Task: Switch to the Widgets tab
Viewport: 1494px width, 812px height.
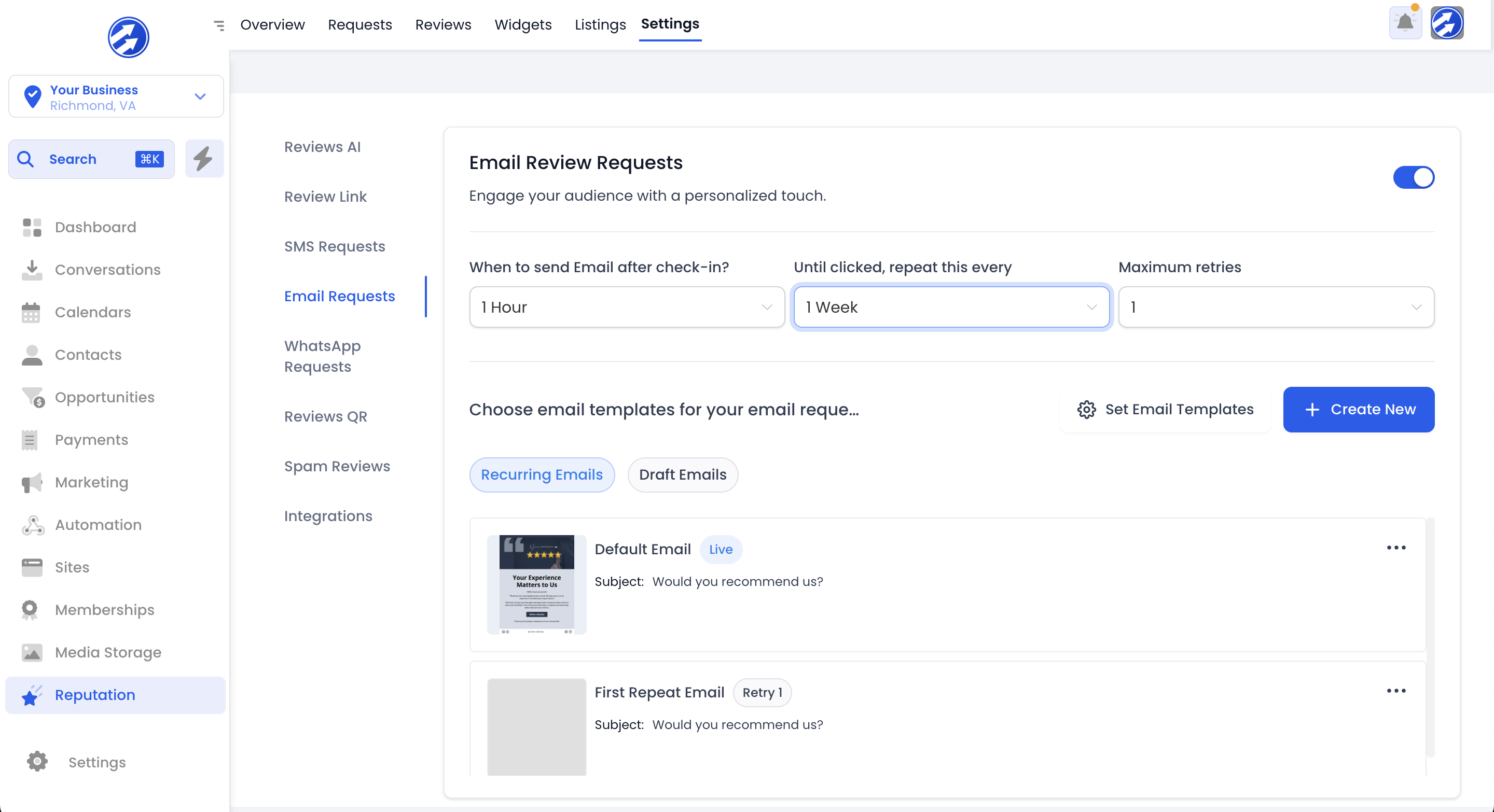Action: click(522, 24)
